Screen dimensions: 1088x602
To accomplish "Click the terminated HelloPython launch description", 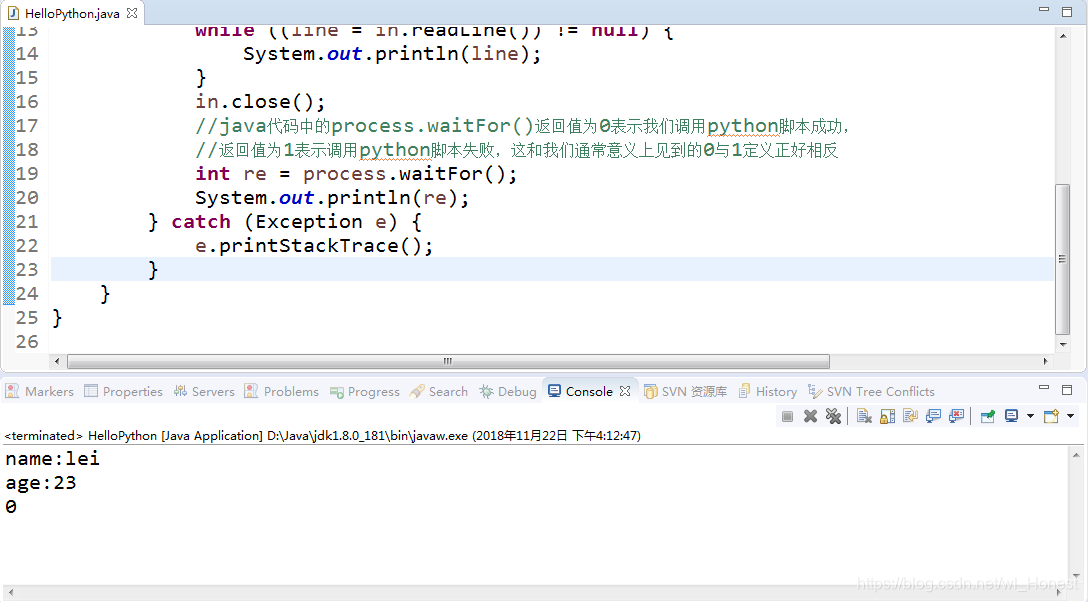I will (x=323, y=436).
